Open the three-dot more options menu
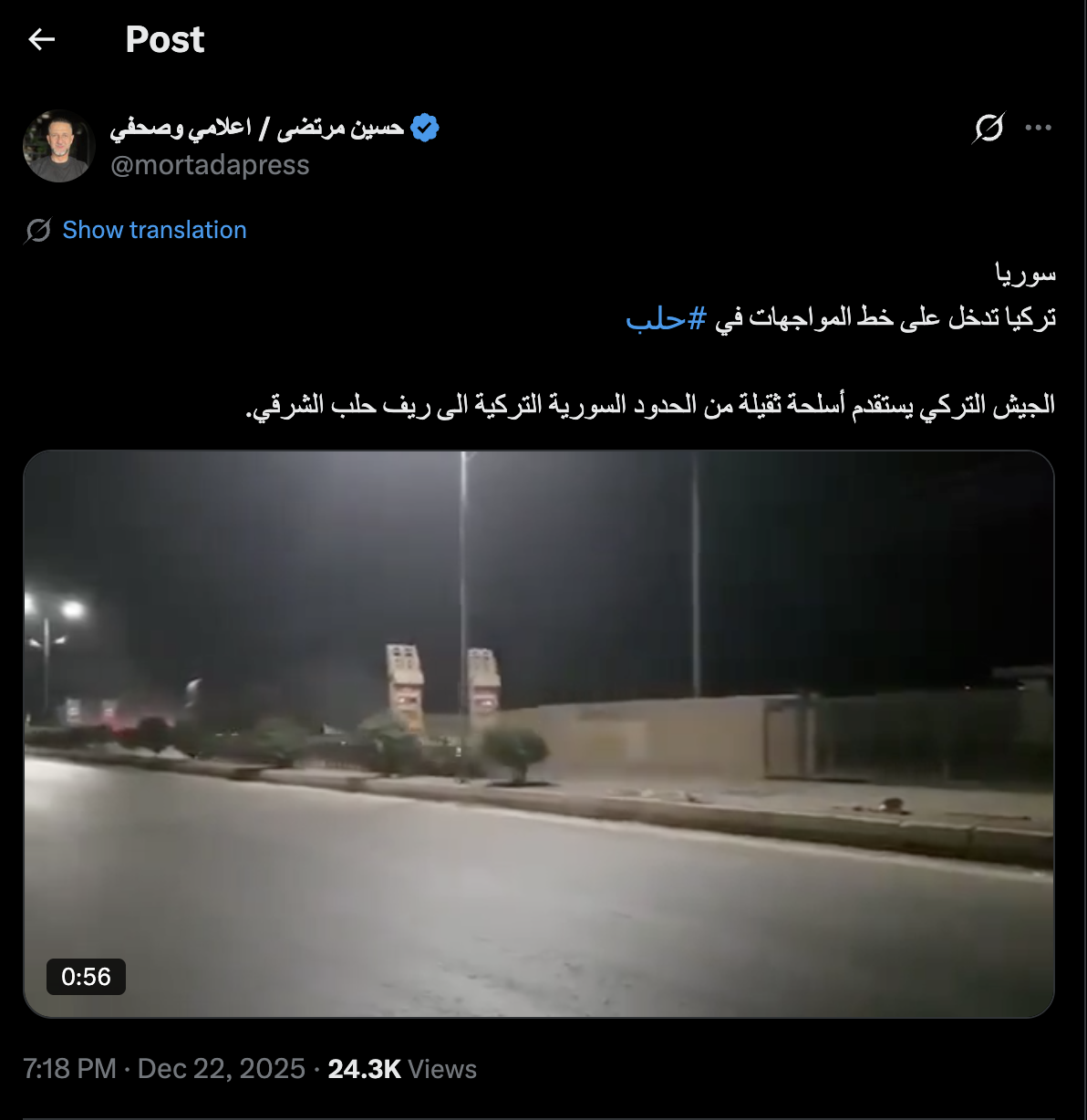Screen dimensions: 1087x1120 [1039, 129]
